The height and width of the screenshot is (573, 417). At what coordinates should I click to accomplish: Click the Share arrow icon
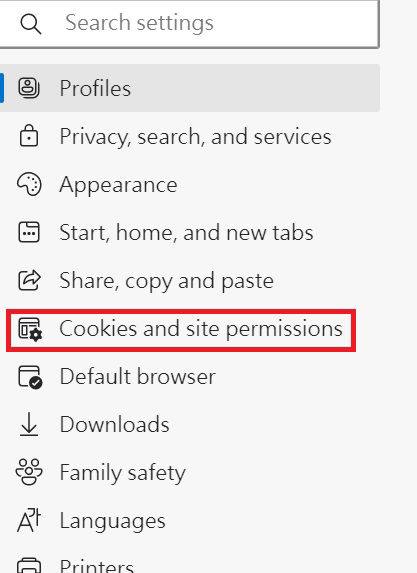[29, 280]
